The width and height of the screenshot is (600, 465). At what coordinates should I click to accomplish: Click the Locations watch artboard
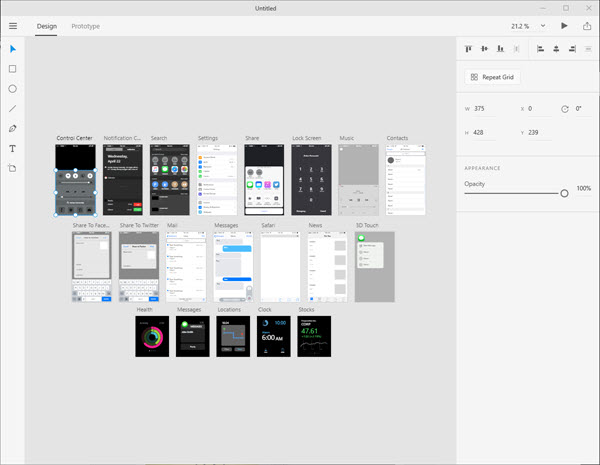click(233, 336)
